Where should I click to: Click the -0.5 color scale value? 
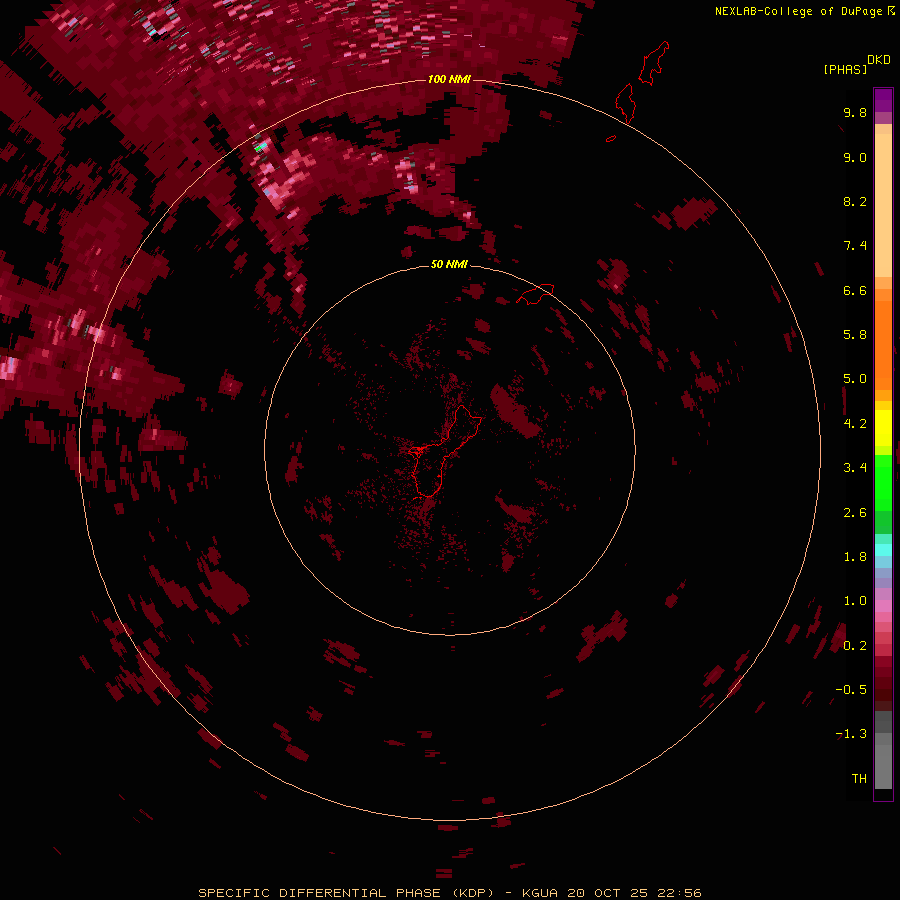(x=851, y=690)
